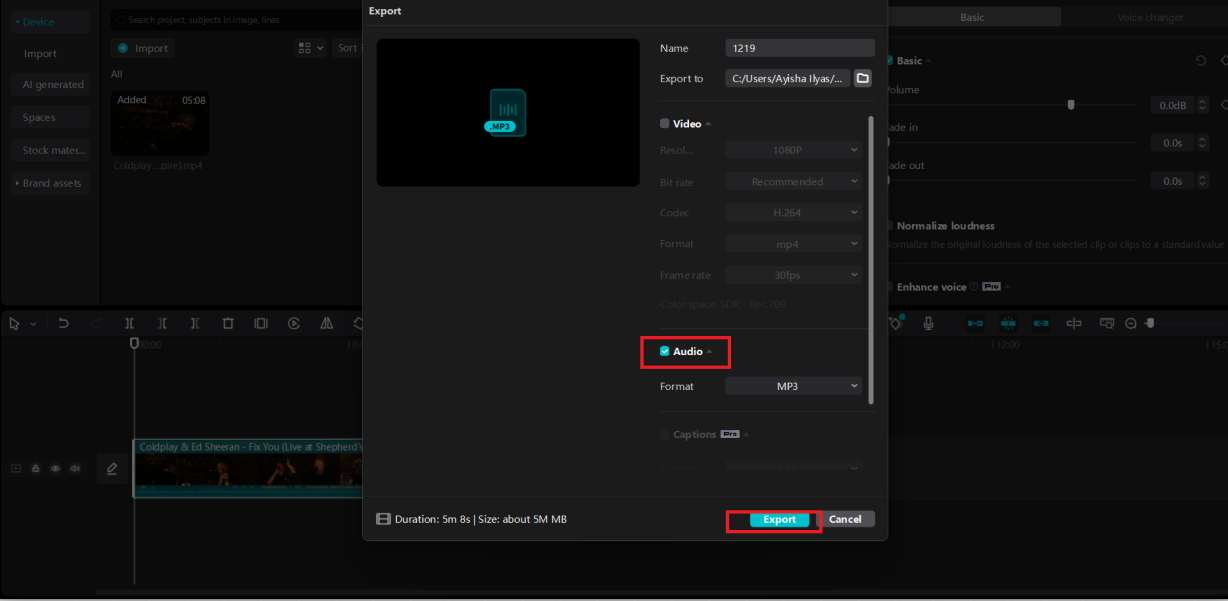Expand Brand assets in sidebar

[51, 183]
